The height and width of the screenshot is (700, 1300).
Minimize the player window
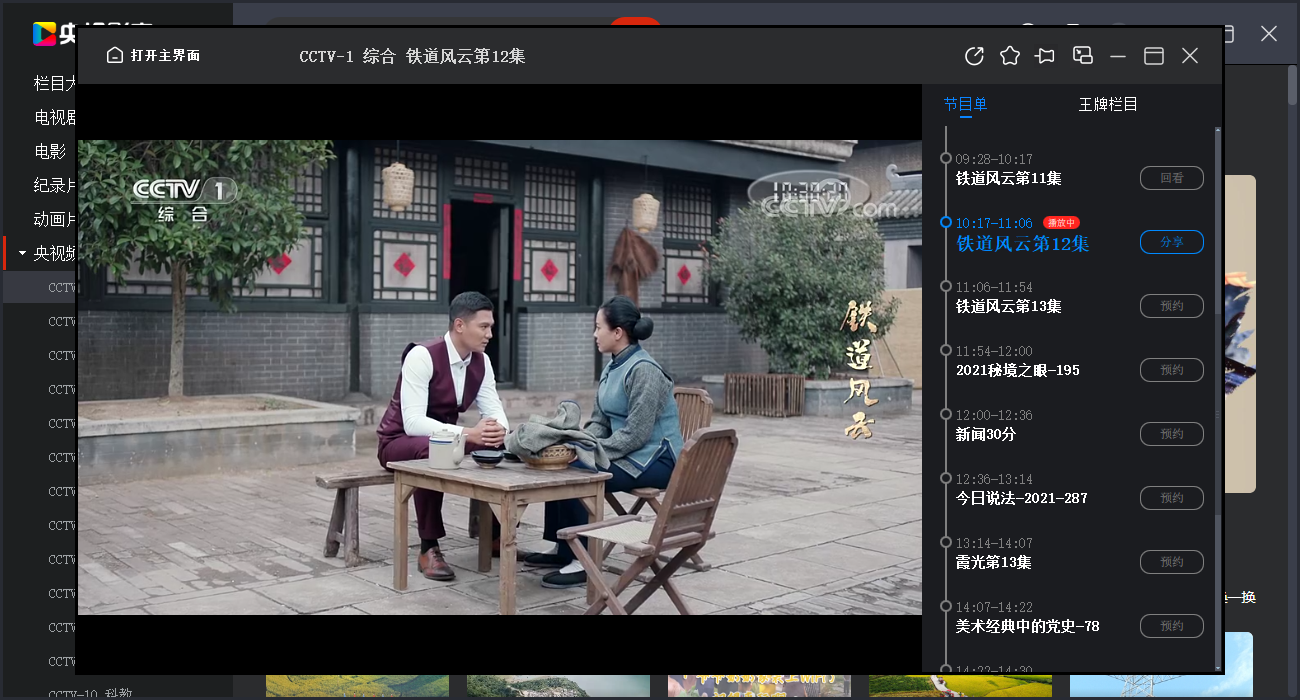[1118, 56]
